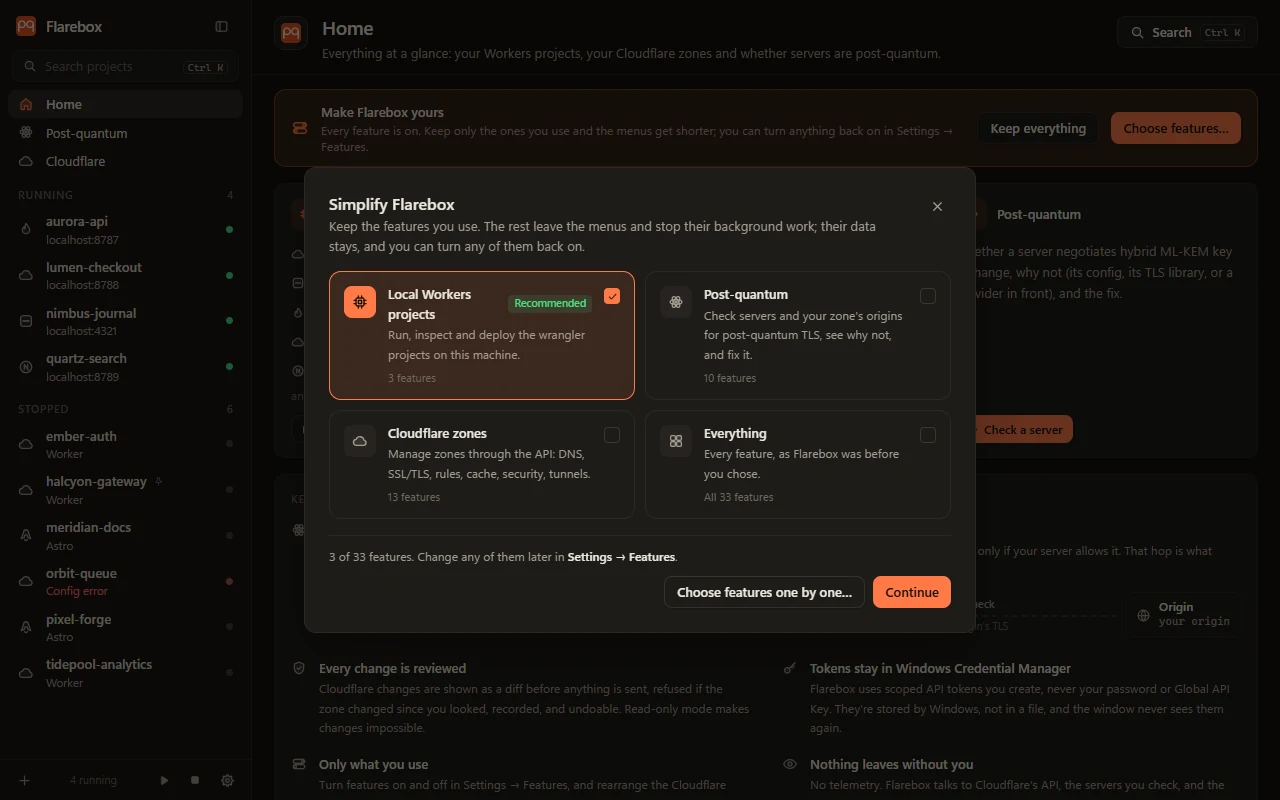This screenshot has width=1280, height=800.
Task: Click the Everything grid icon
Action: (x=676, y=441)
